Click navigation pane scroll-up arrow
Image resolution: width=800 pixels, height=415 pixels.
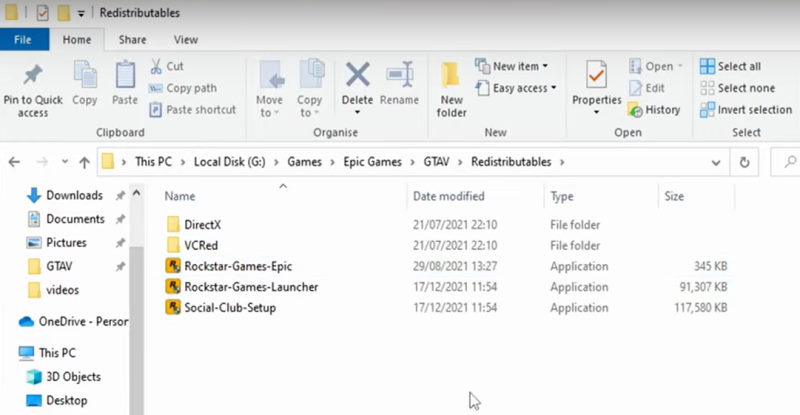click(x=136, y=193)
